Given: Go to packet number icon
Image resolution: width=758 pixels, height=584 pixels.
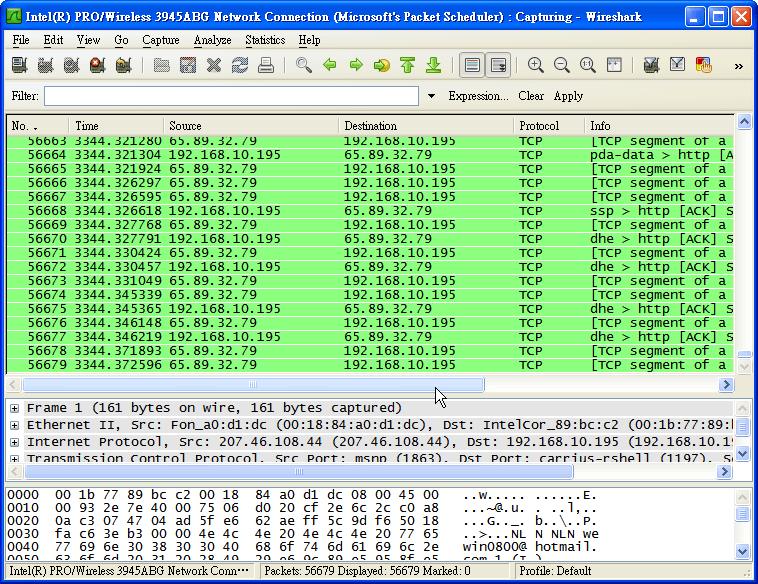Looking at the screenshot, I should click(382, 65).
